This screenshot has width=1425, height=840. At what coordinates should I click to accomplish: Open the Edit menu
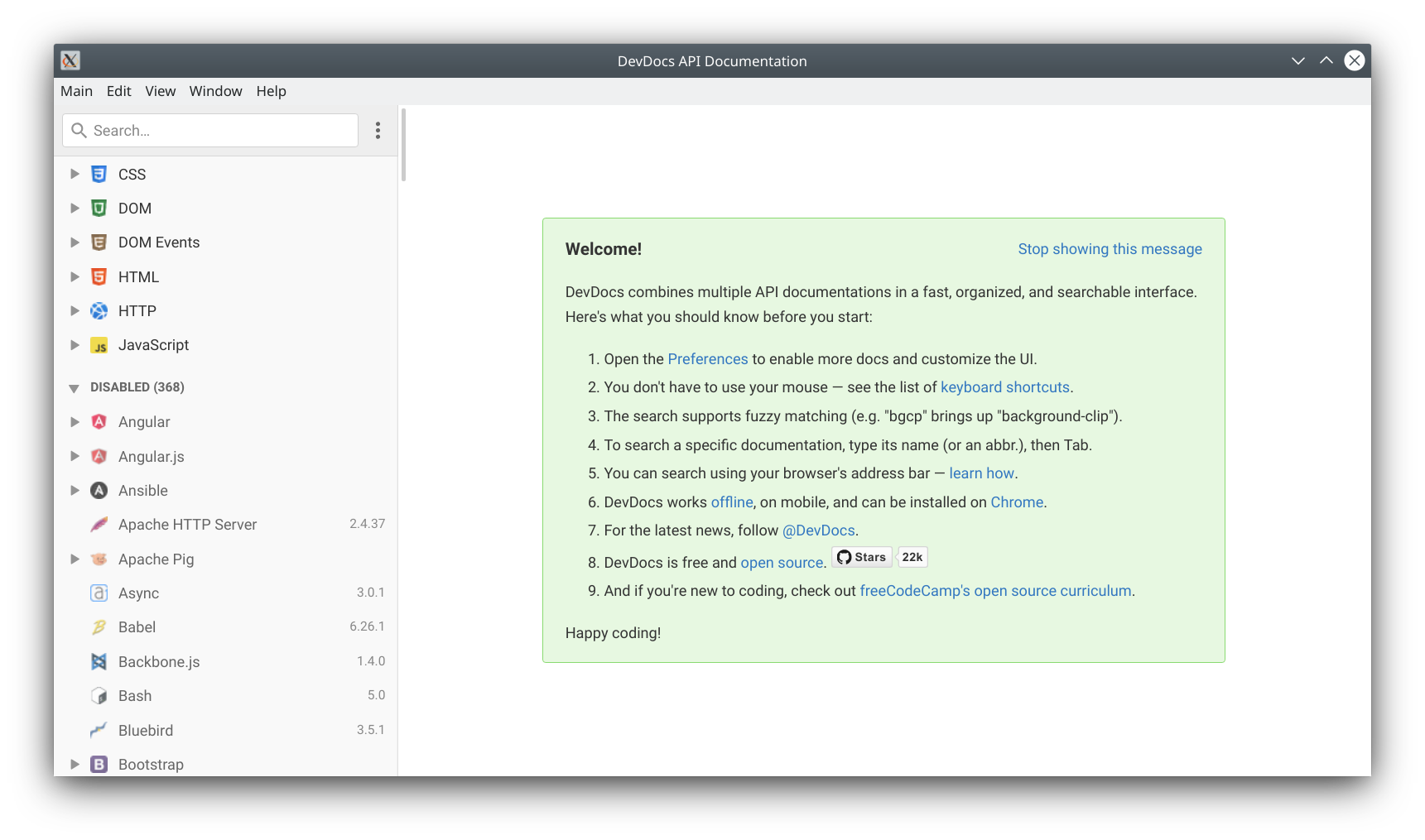click(119, 91)
